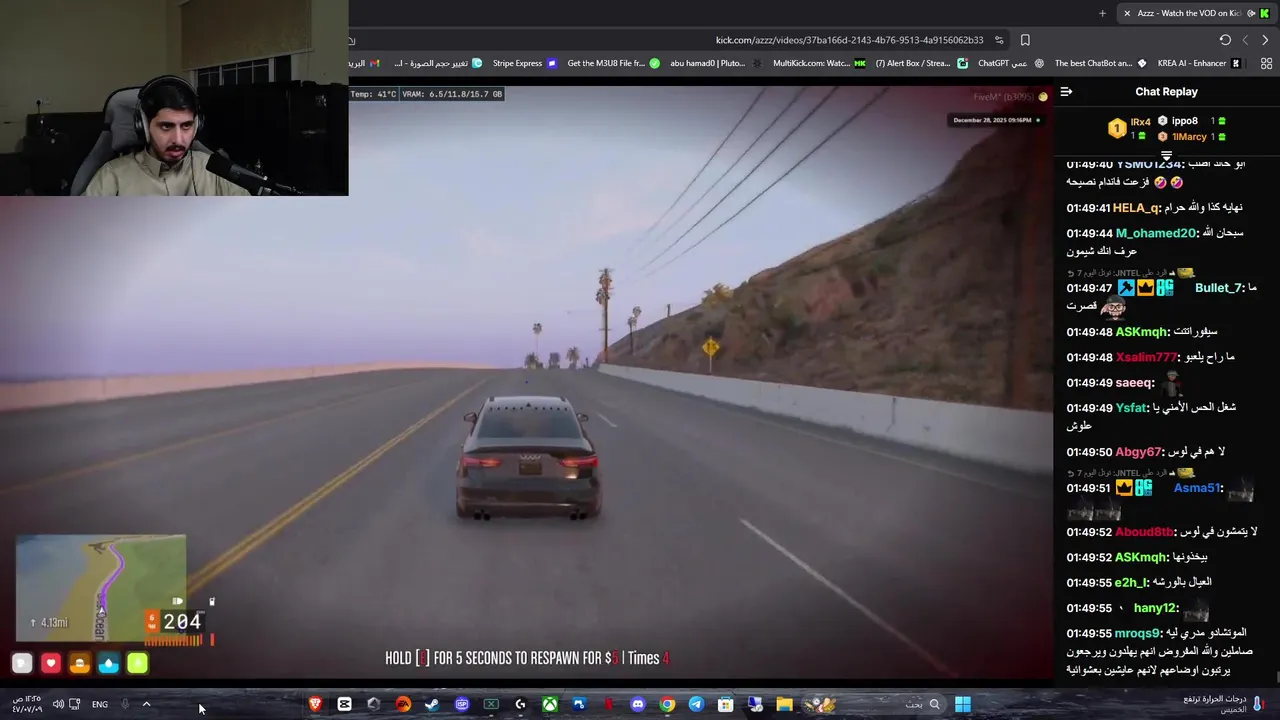
Task: Expand the gifter leaderboard handle
Action: [1166, 155]
